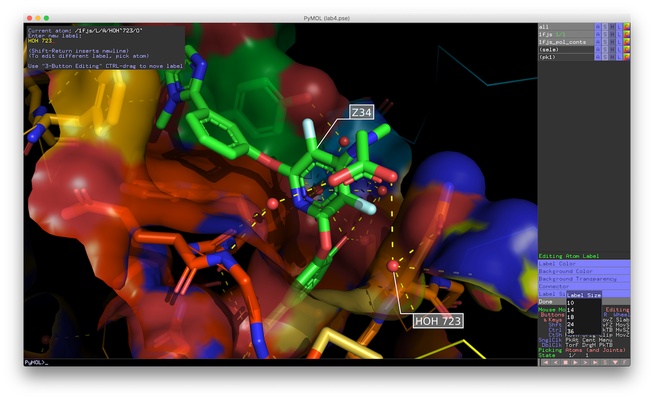Viewport: 654px width, 400px height.
Task: Click the down-arrow rock toggle button
Action: [615, 362]
